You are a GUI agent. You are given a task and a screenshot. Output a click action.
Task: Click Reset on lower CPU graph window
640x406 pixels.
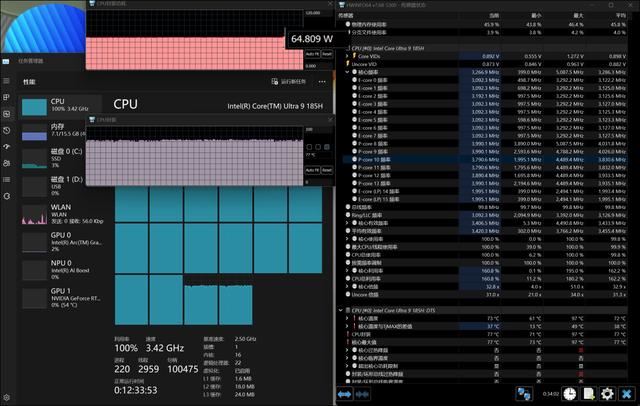coord(327,170)
